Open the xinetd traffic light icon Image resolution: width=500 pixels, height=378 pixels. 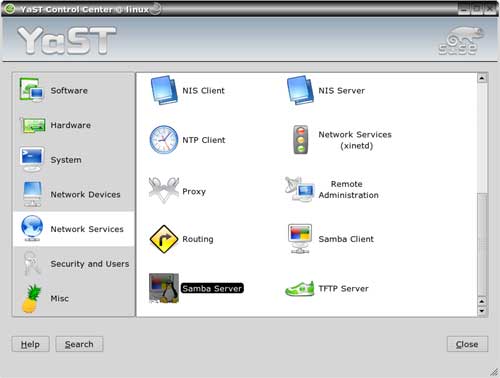pos(301,140)
